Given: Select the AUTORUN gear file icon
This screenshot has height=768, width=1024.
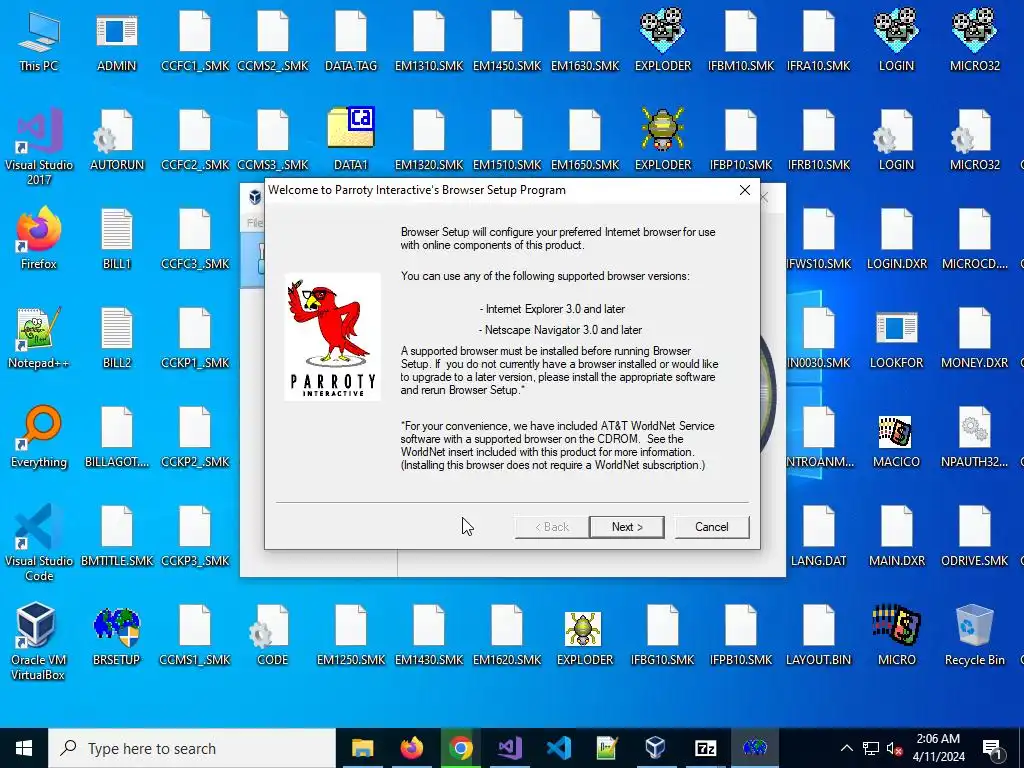Looking at the screenshot, I should pos(116,140).
